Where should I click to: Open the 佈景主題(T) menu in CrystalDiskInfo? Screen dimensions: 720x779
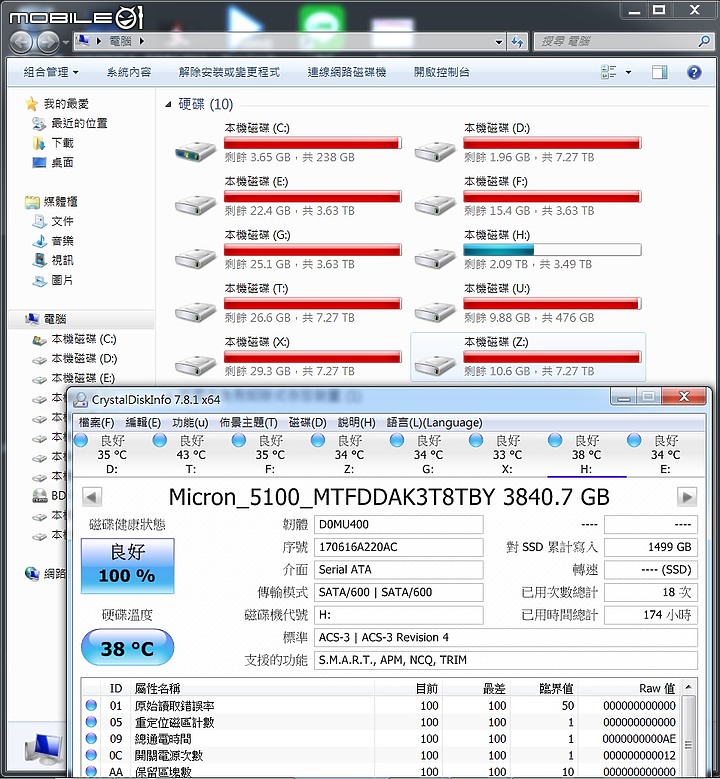pyautogui.click(x=248, y=423)
